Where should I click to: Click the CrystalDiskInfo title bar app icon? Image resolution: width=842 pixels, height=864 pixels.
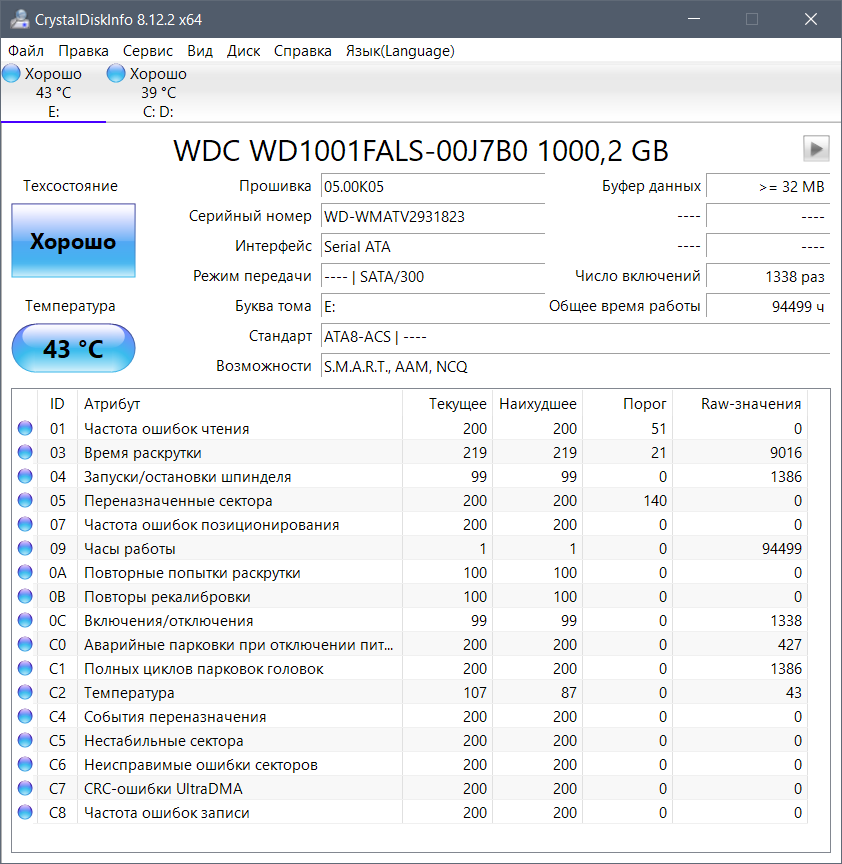coord(17,18)
